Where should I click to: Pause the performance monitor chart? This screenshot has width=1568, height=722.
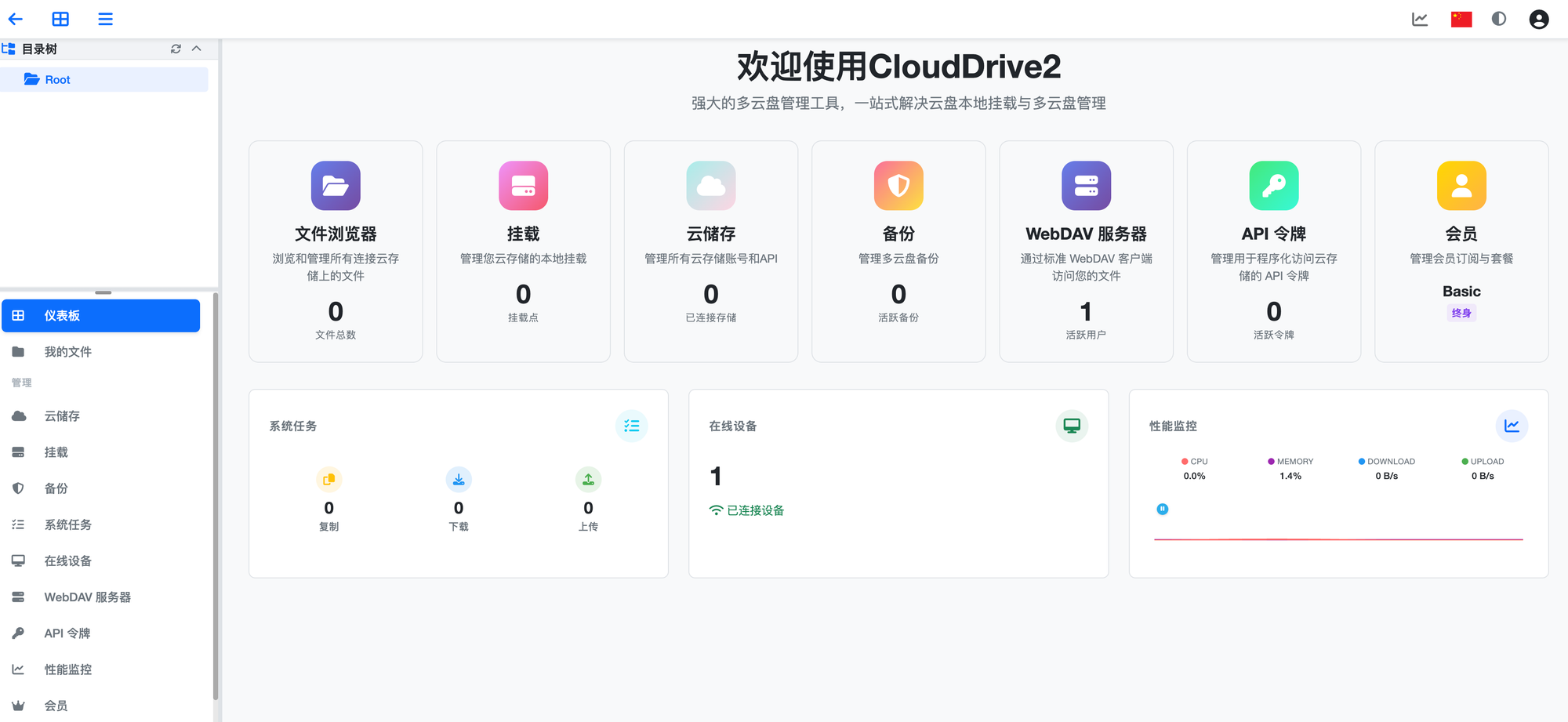(x=1163, y=510)
